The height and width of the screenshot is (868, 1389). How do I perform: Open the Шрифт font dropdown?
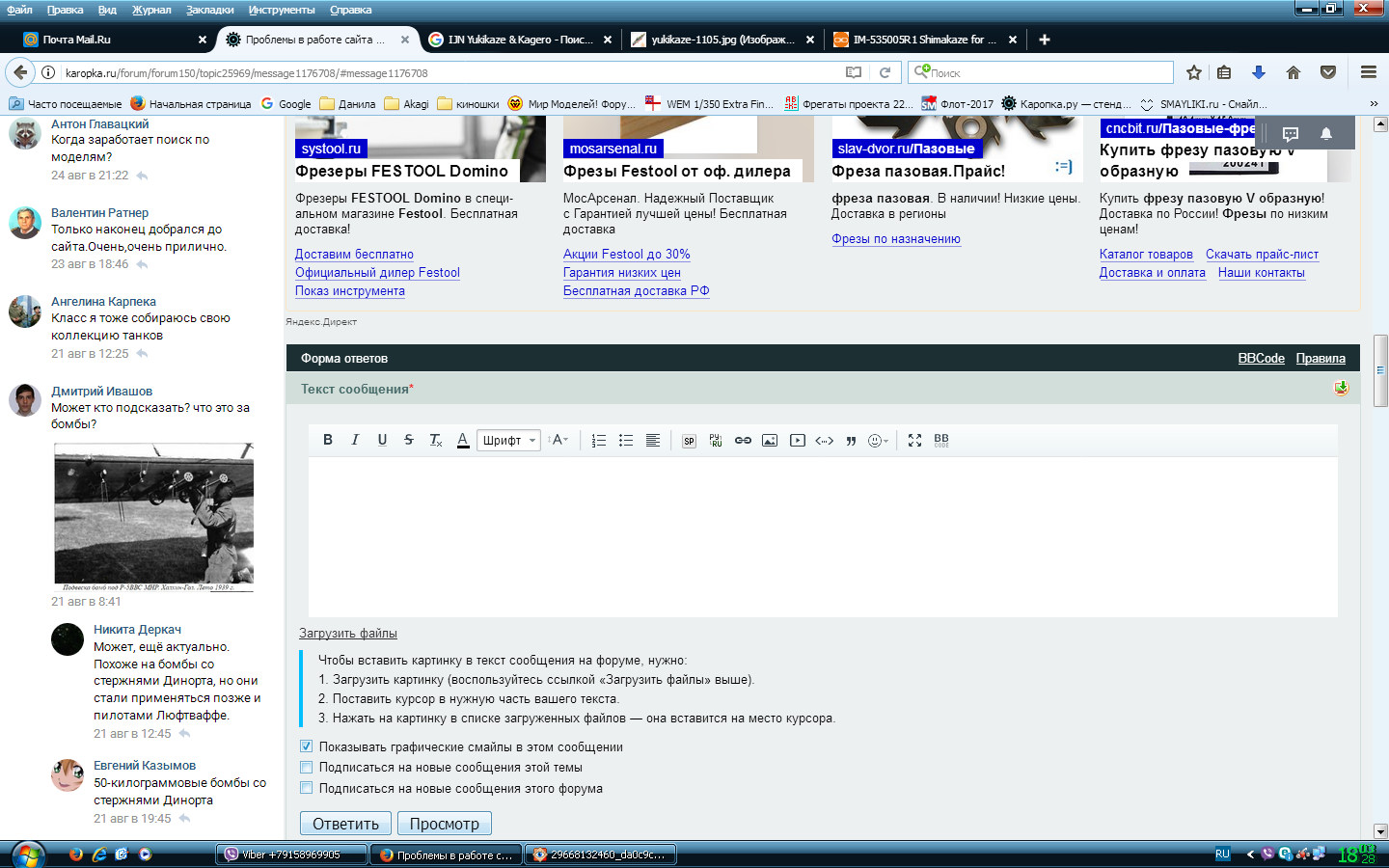tap(509, 440)
